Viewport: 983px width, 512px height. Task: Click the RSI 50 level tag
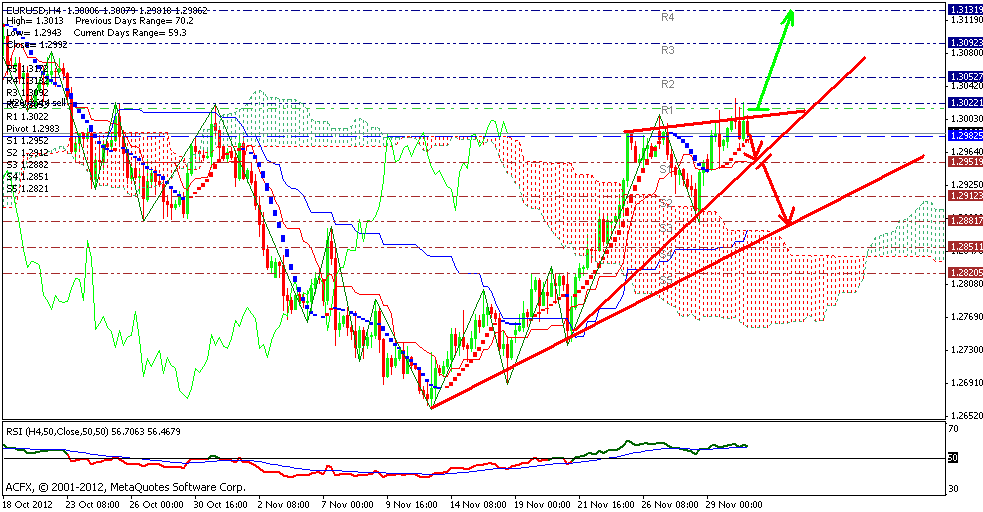coord(954,458)
